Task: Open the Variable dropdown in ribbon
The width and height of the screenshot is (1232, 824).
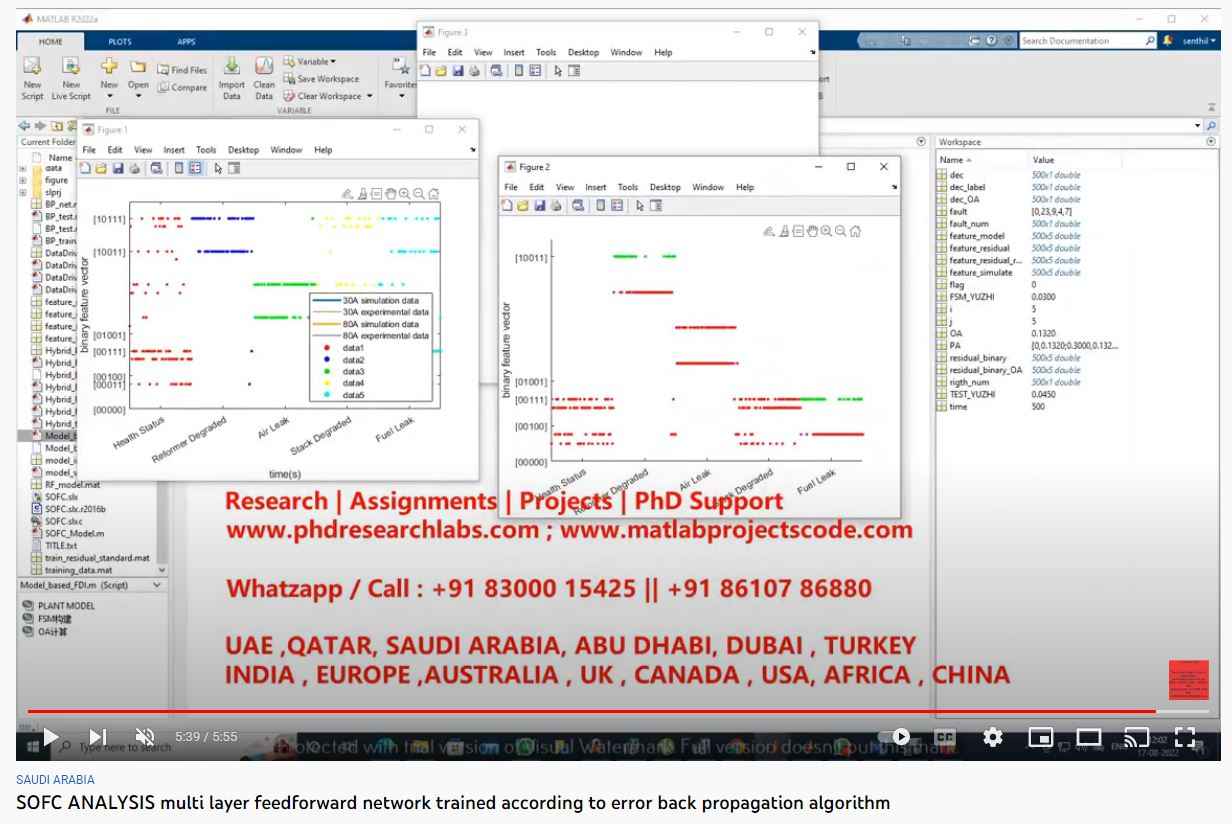Action: (332, 62)
